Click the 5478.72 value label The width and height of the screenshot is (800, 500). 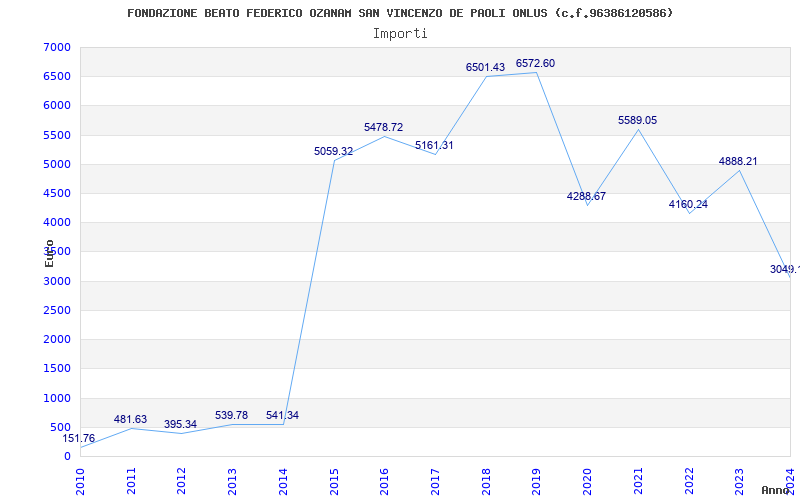pyautogui.click(x=383, y=127)
